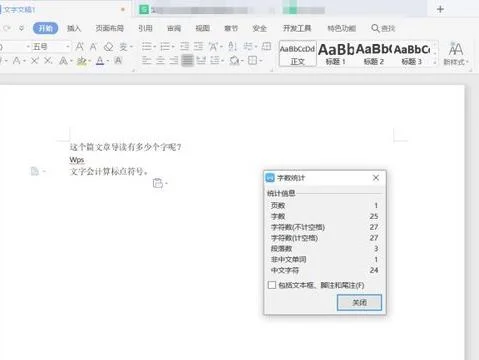Apply the font color underlined A
Image resolution: width=479 pixels, height=360 pixels.
coord(100,61)
